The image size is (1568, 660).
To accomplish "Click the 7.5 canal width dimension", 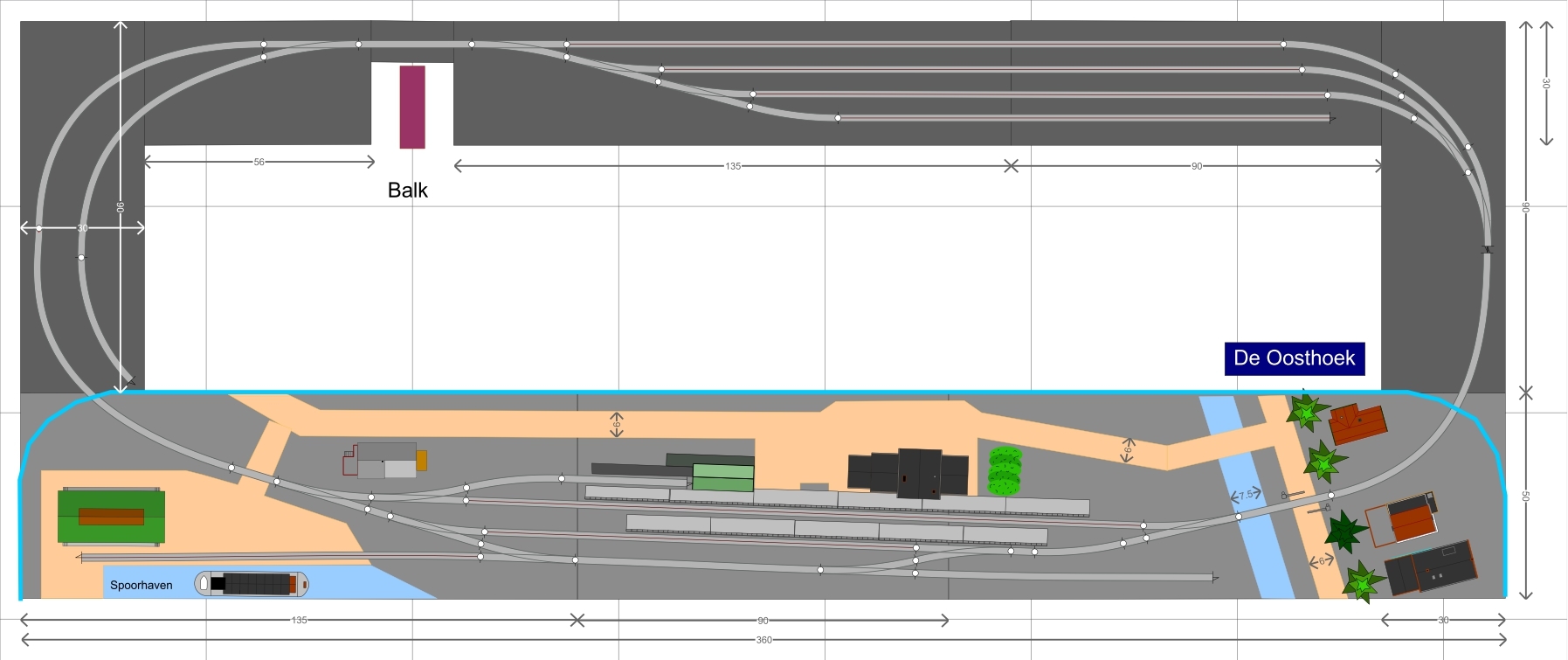I will pos(1246,495).
